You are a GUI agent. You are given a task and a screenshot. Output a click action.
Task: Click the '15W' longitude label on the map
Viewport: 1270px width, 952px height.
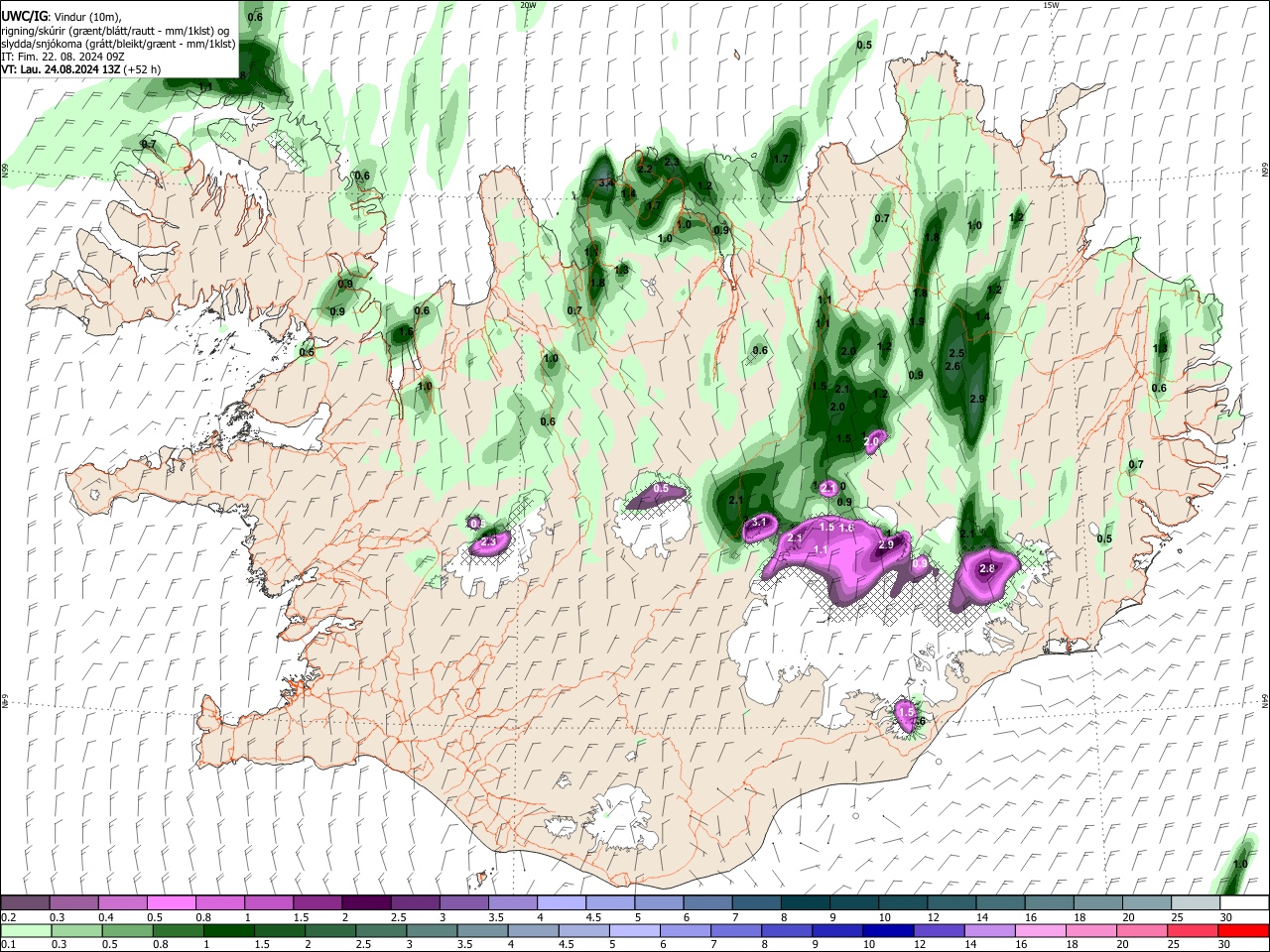(x=1051, y=5)
